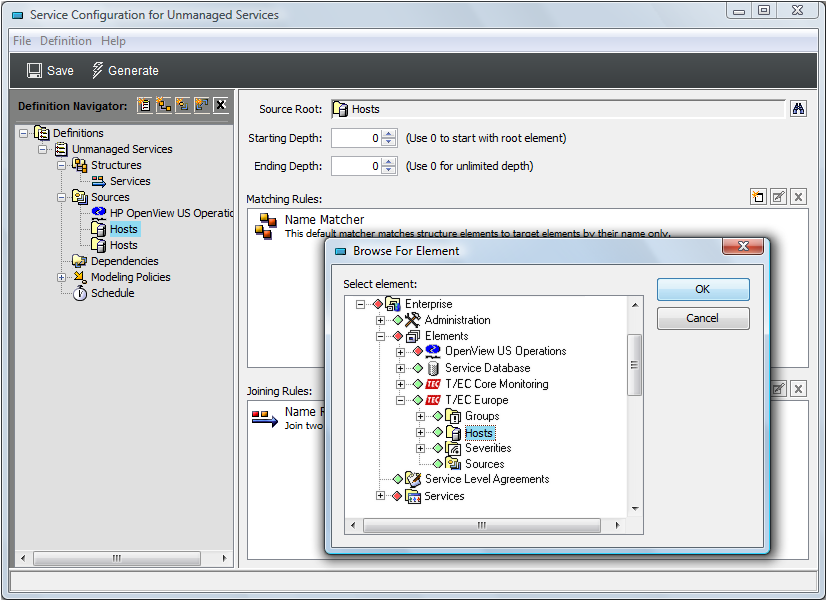
Task: Click second Definition Navigator toolbar icon
Action: click(x=163, y=105)
